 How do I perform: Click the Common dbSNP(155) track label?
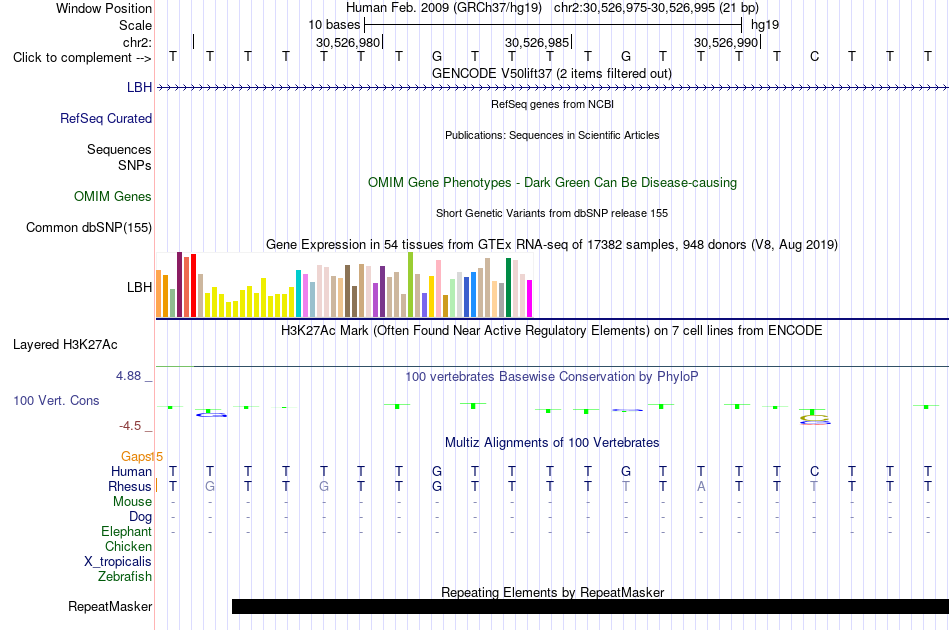click(89, 227)
